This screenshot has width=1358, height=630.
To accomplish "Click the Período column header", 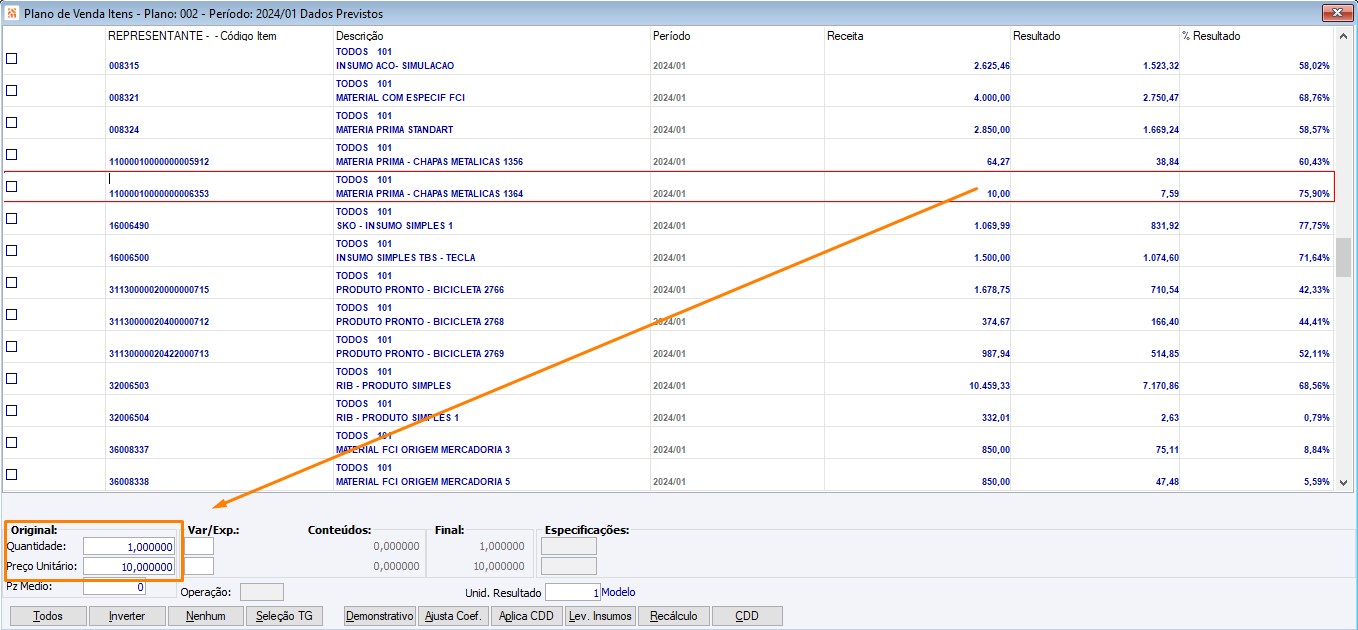I will pos(672,36).
